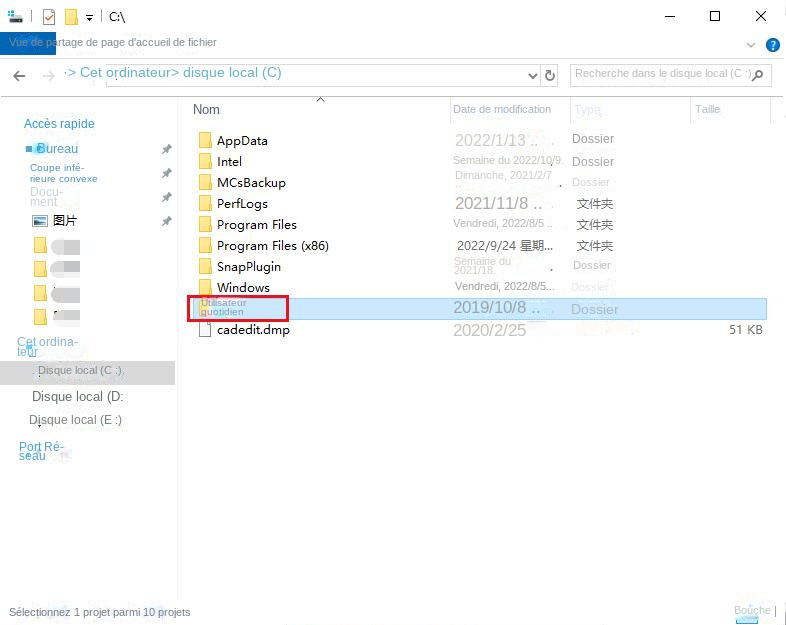Select Disque local (D:) in the sidebar

coord(78,396)
